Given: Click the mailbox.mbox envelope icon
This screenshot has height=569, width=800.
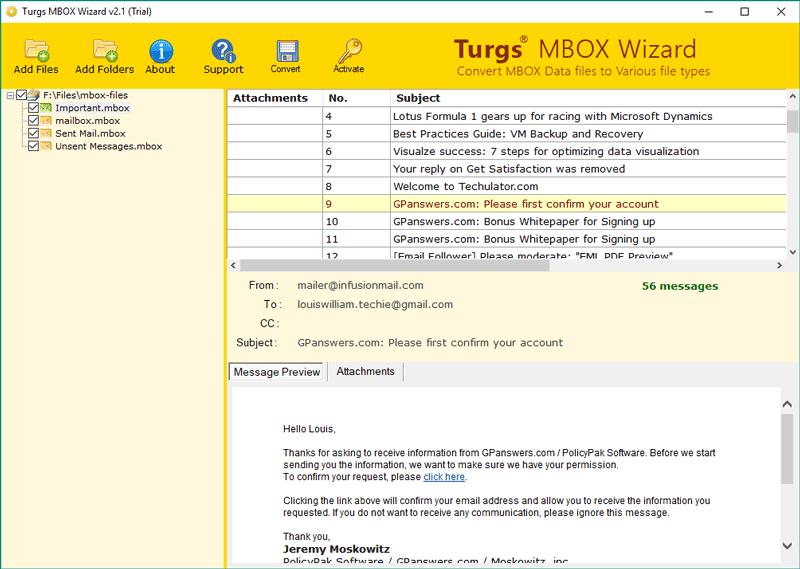Looking at the screenshot, I should tap(46, 120).
